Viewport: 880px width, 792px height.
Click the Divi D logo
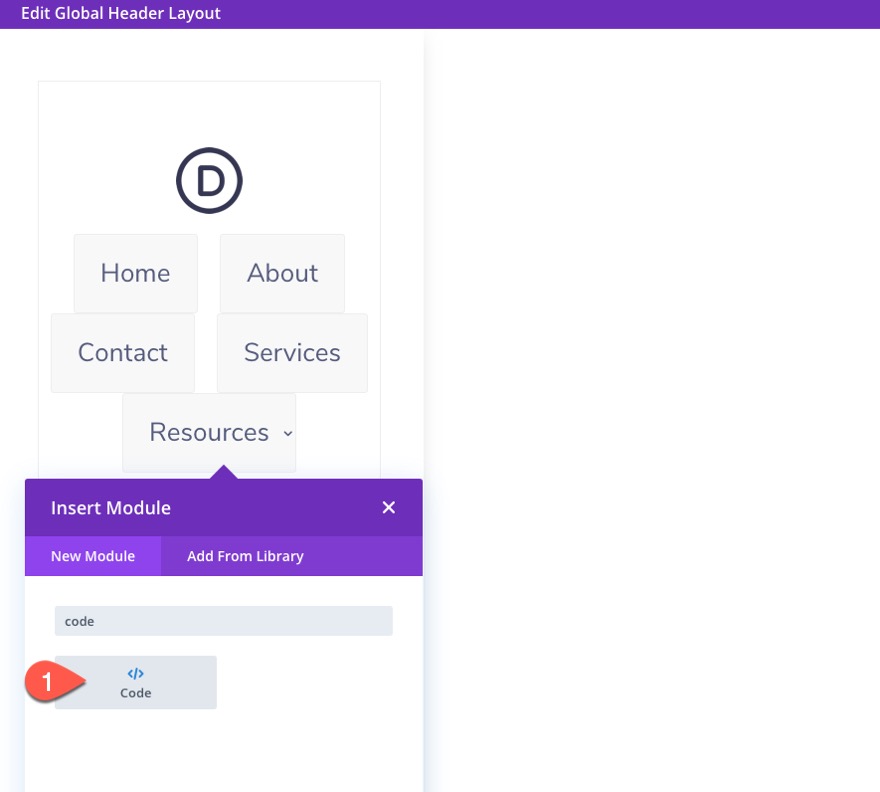click(210, 180)
